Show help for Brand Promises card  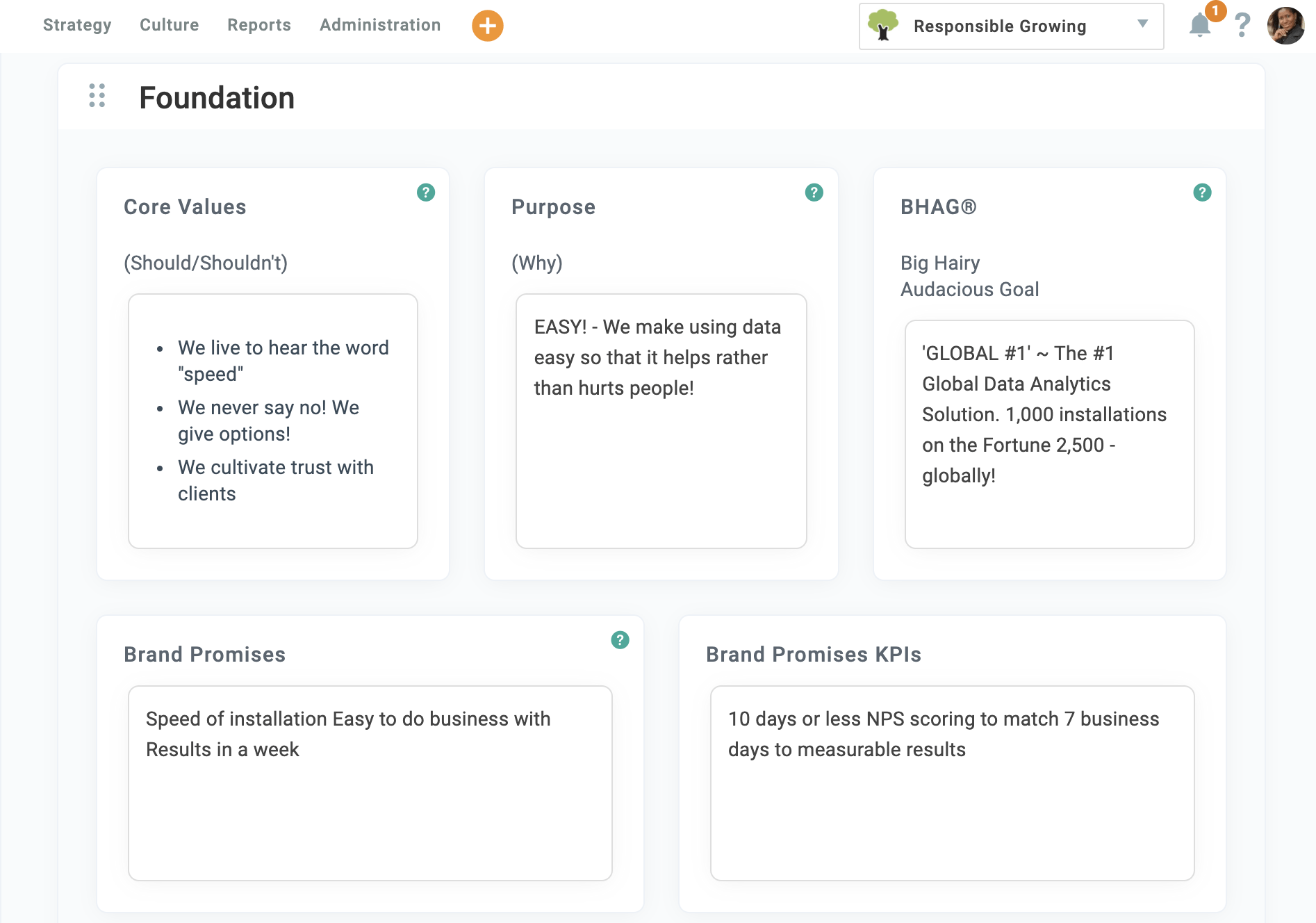pyautogui.click(x=620, y=640)
